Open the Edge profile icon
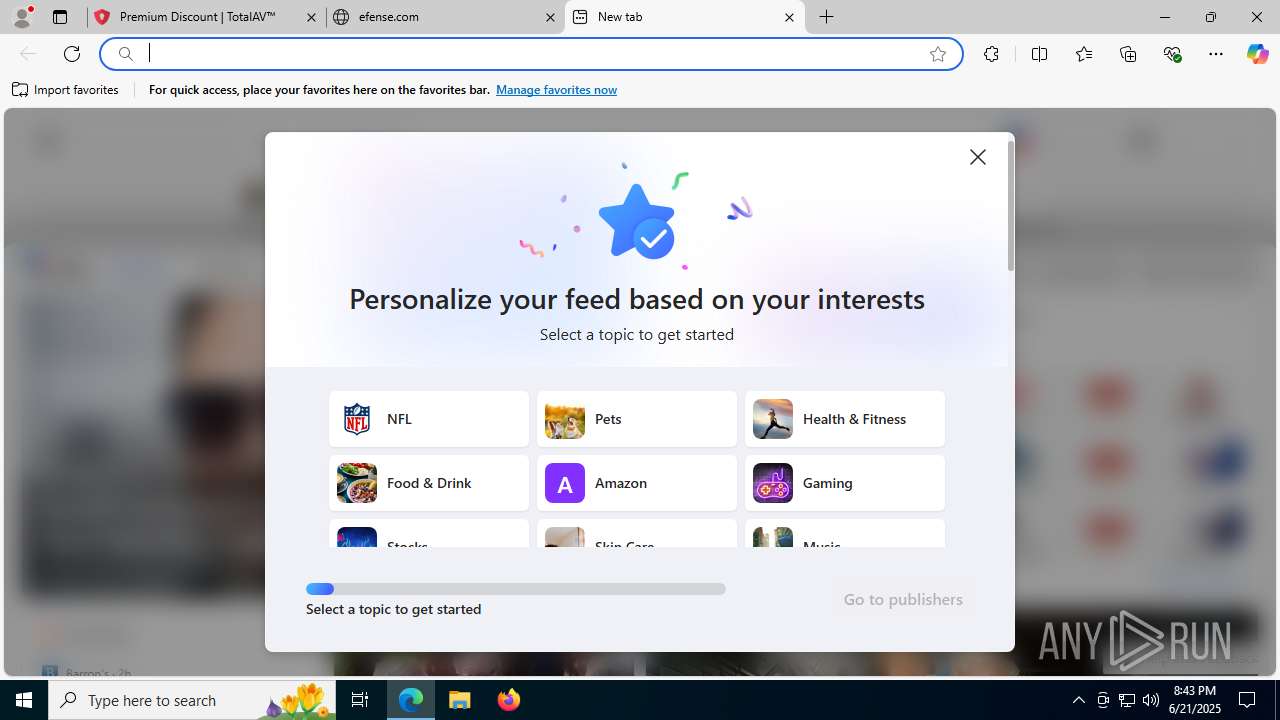Viewport: 1280px width, 720px height. [22, 17]
